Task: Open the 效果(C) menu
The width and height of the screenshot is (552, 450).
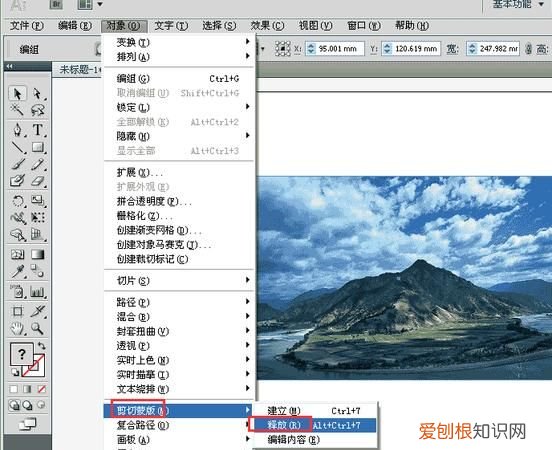Action: pyautogui.click(x=267, y=25)
